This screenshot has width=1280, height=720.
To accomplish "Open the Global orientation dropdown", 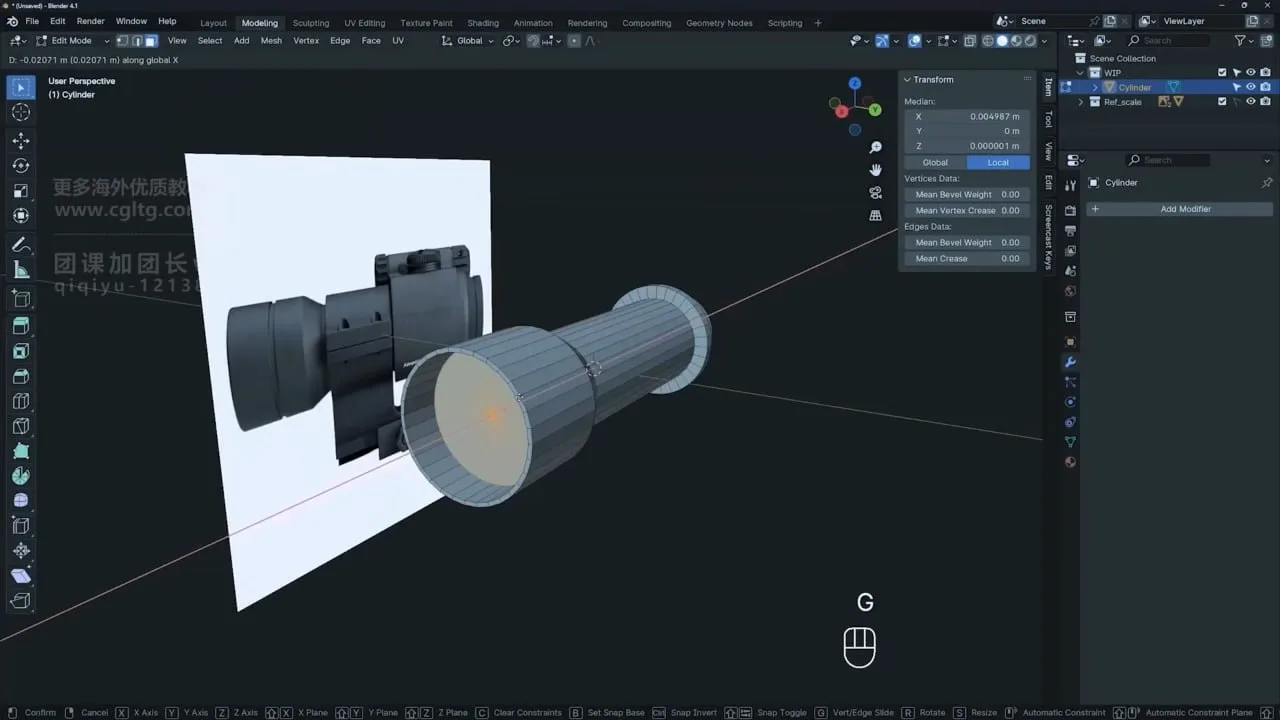I will tap(468, 41).
